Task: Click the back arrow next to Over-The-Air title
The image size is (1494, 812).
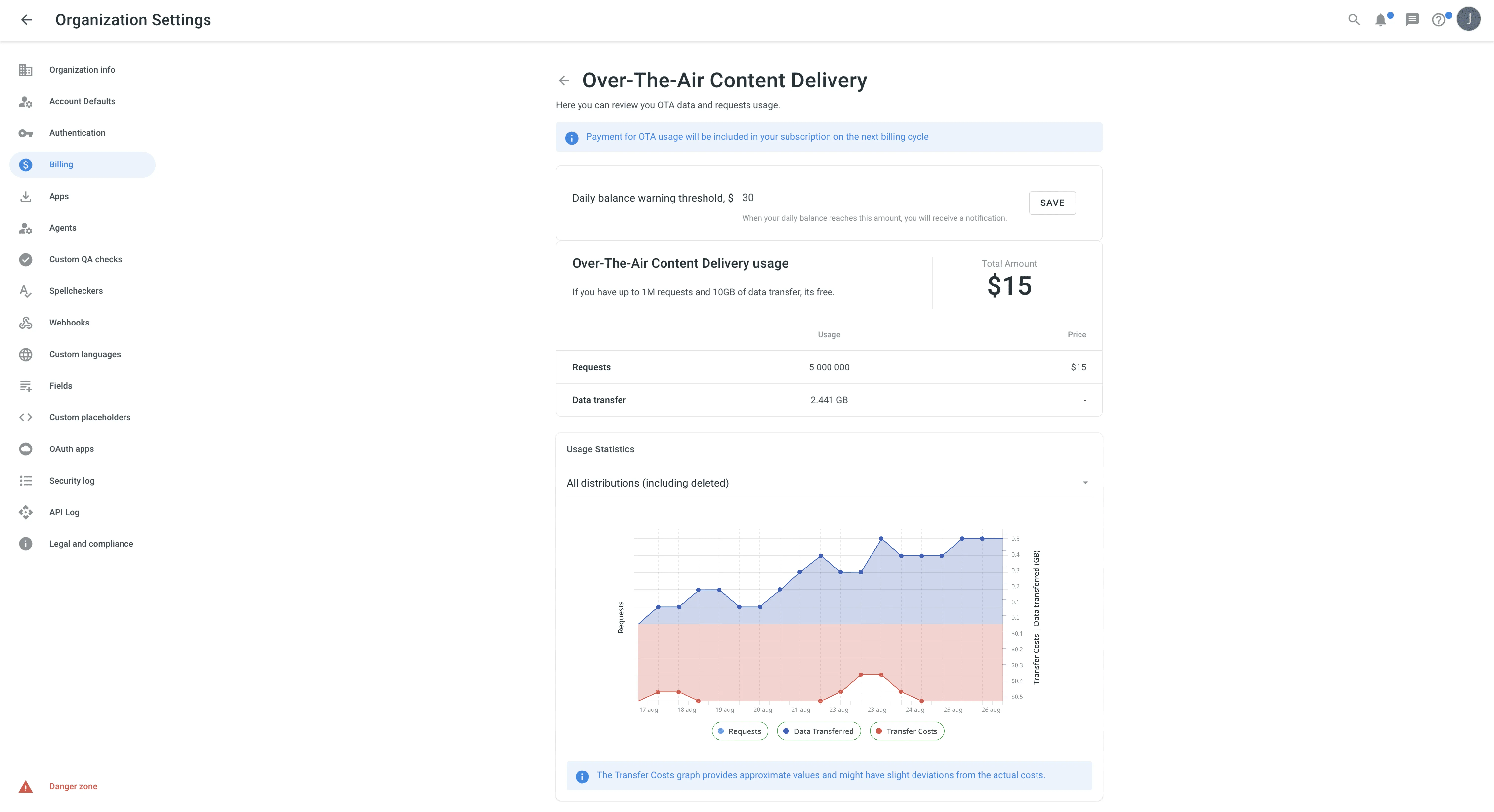Action: (x=564, y=80)
